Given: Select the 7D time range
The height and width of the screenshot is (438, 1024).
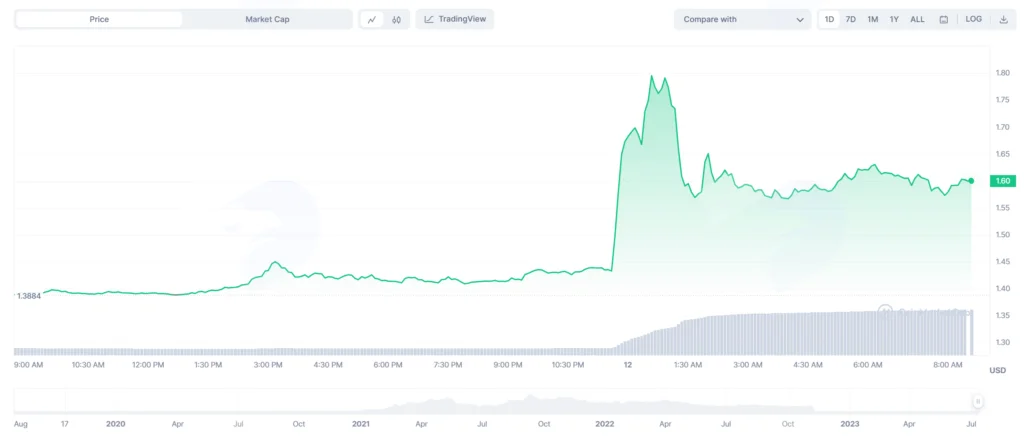Looking at the screenshot, I should (x=851, y=20).
